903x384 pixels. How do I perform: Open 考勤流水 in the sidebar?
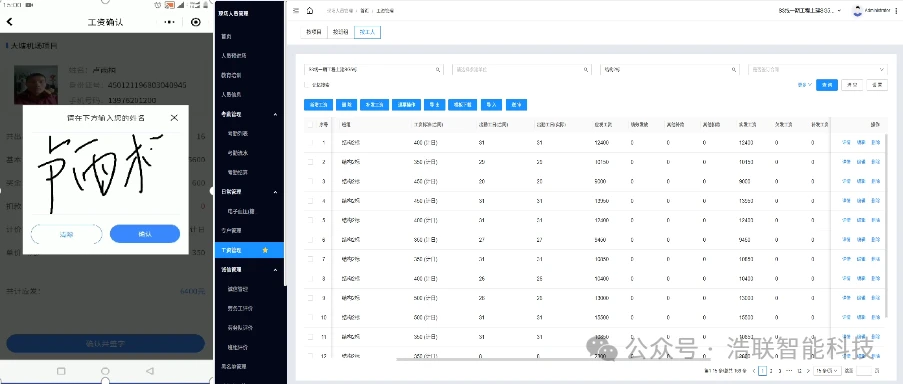pyautogui.click(x=238, y=153)
